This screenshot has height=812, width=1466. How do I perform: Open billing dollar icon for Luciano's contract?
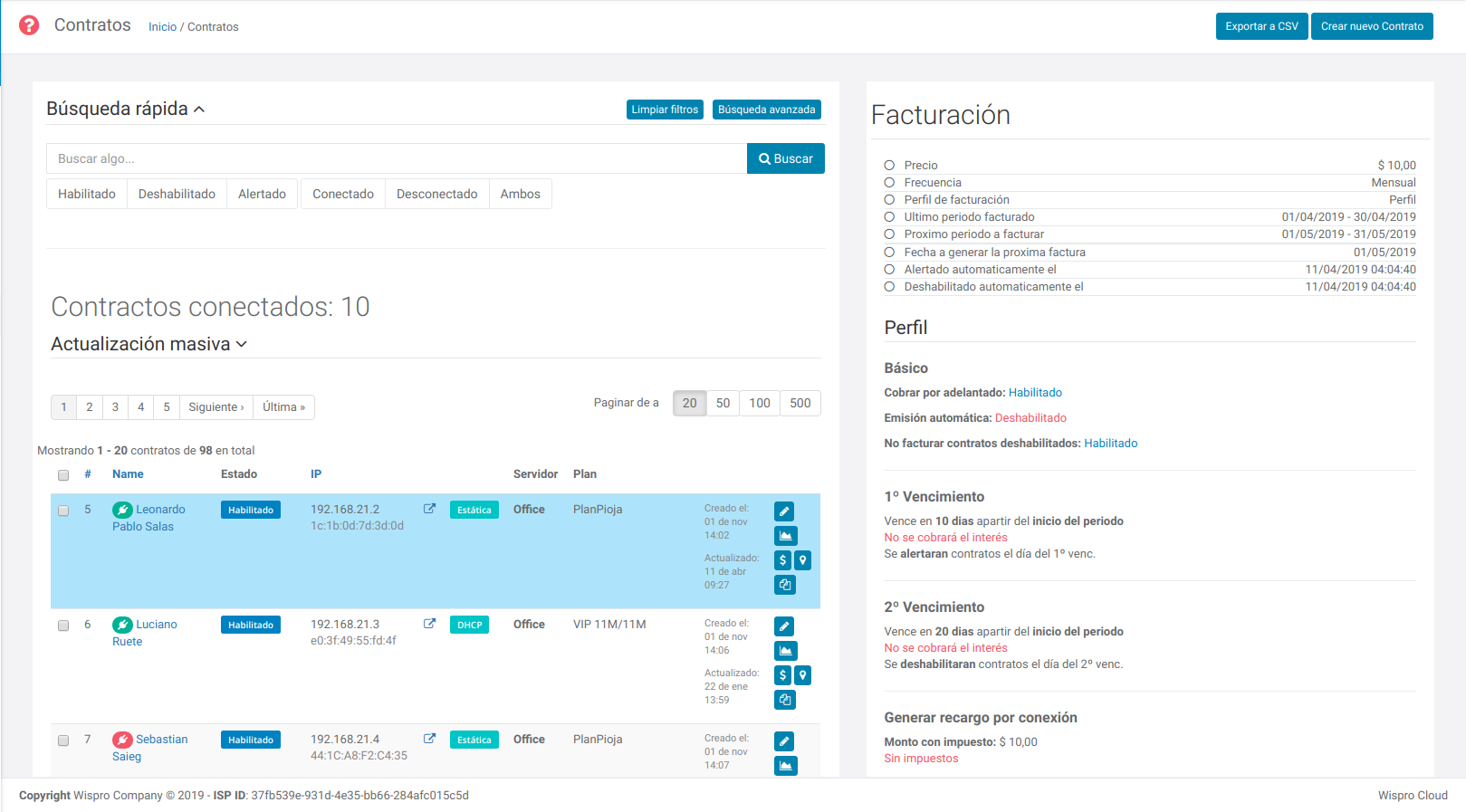(x=783, y=675)
